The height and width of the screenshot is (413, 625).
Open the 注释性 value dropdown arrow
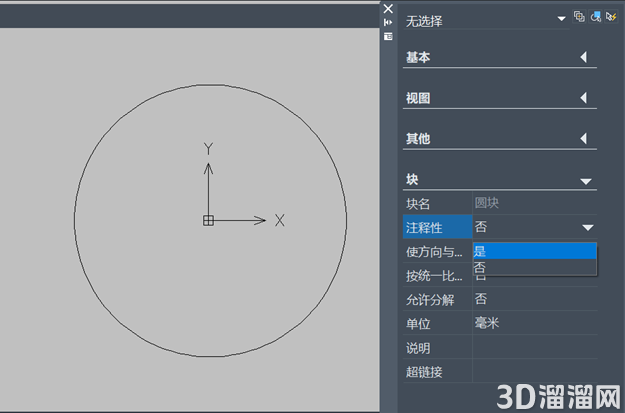(x=588, y=228)
